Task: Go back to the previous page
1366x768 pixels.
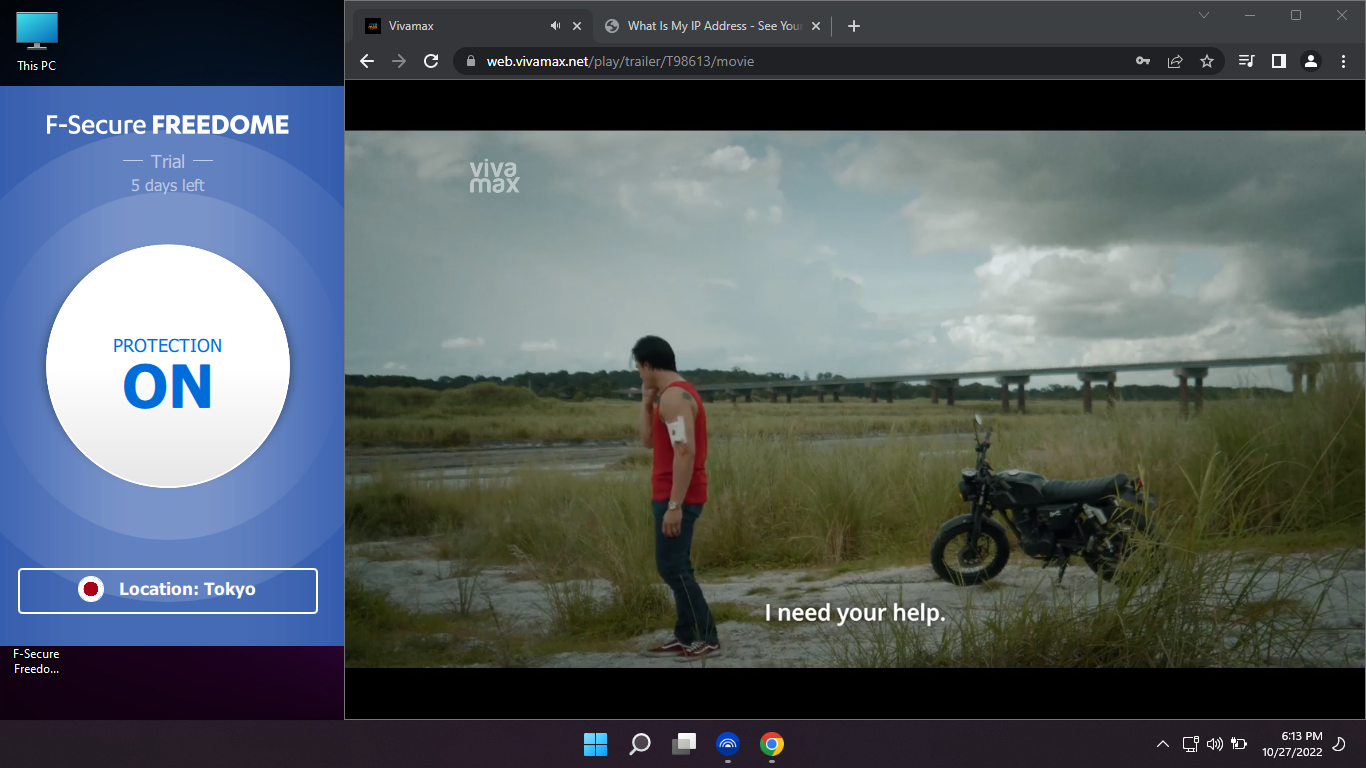Action: 367,61
